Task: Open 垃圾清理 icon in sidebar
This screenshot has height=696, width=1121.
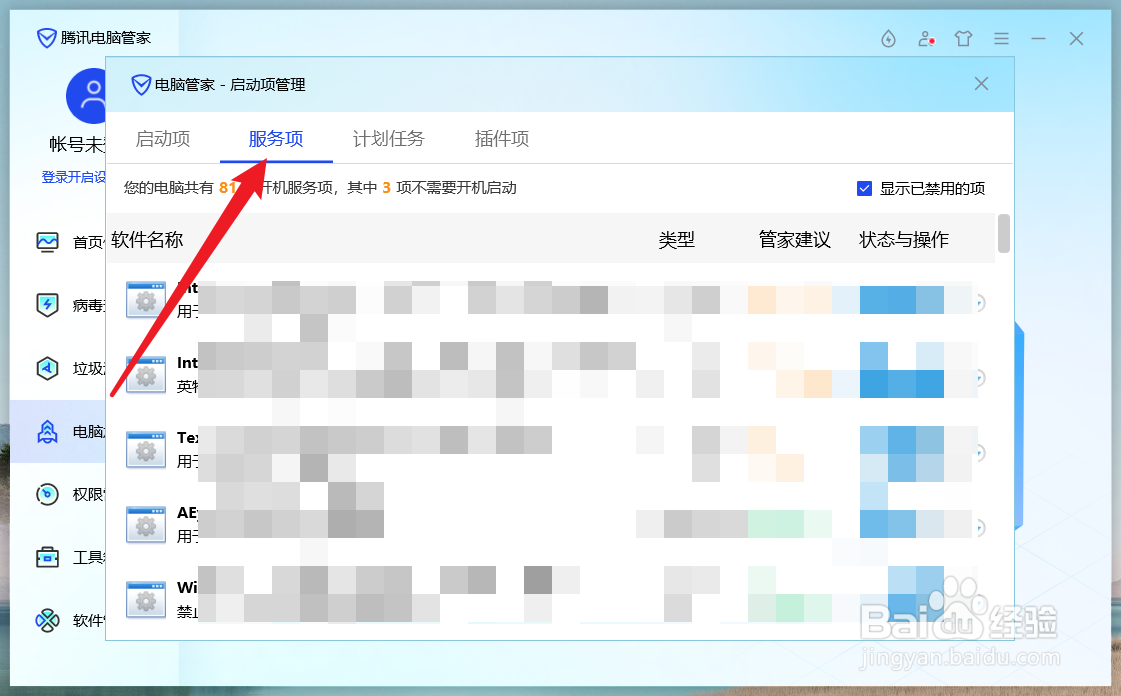Action: [x=47, y=368]
